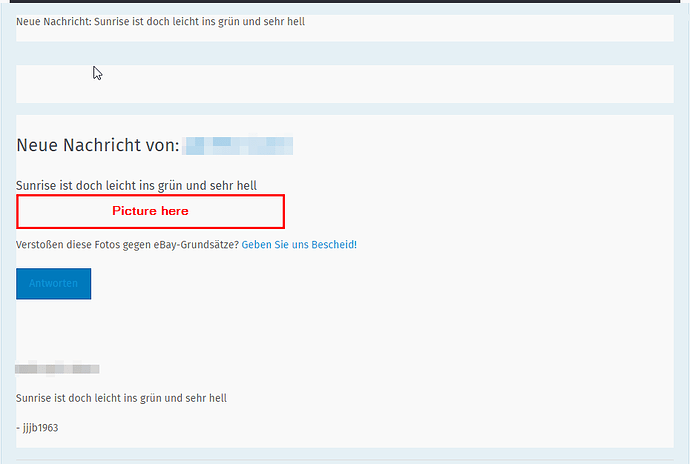Click quoted message text above the jjjb1963 signature
This screenshot has height=464, width=690.
tap(121, 398)
